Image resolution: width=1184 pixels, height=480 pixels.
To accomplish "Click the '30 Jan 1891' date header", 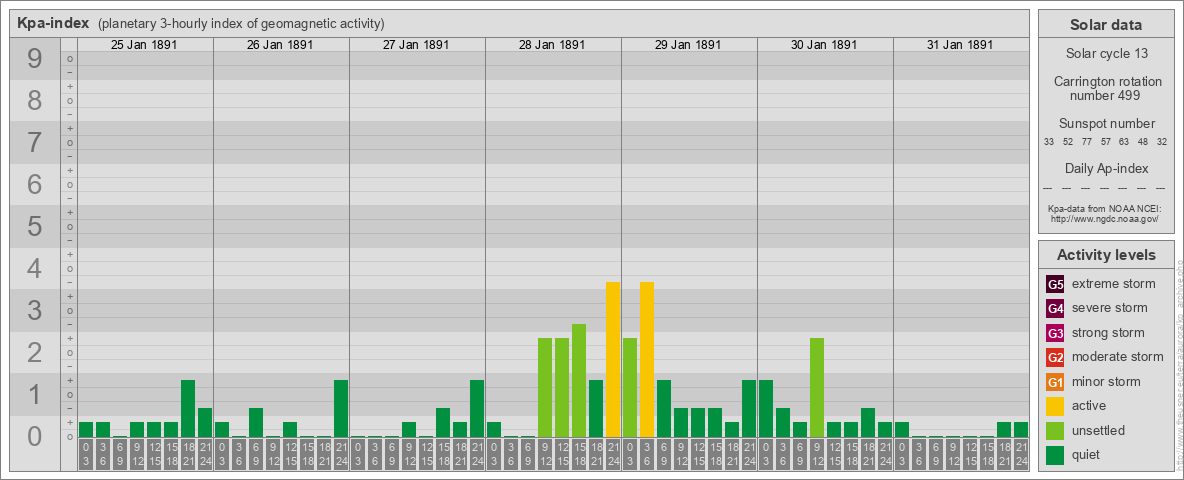I will (x=824, y=45).
